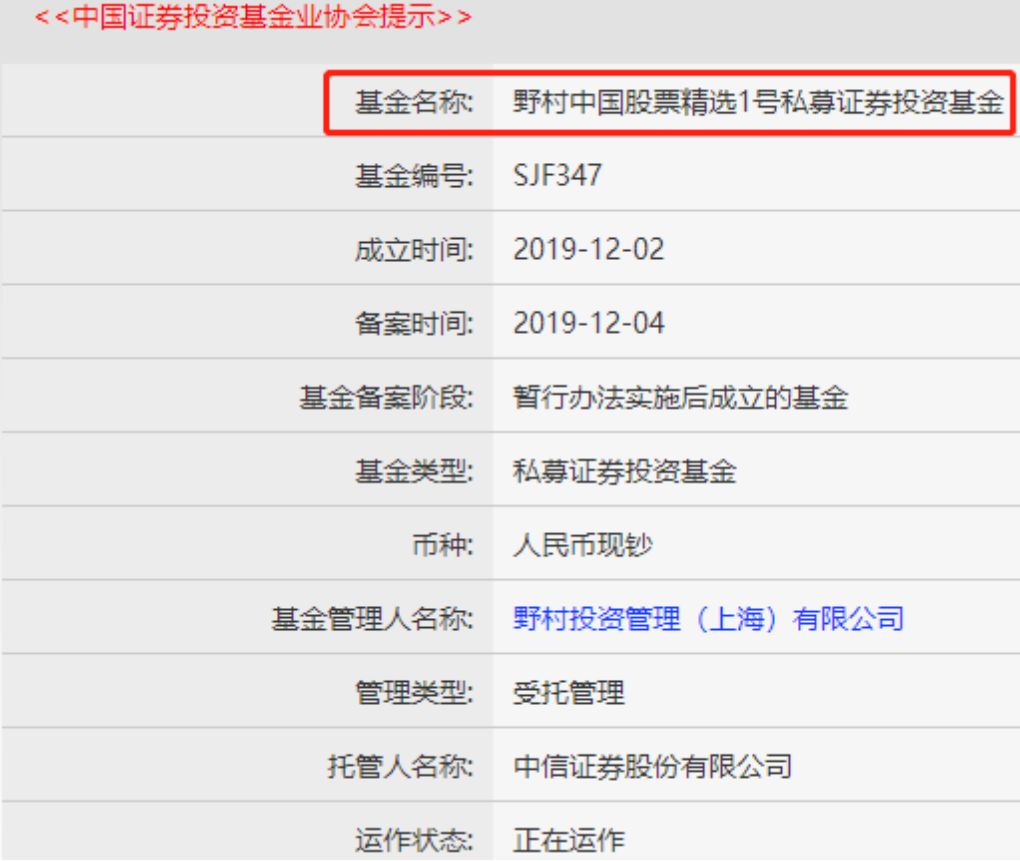Select custodian value 中信证券股份有限公司
This screenshot has width=1020, height=861.
pyautogui.click(x=652, y=767)
